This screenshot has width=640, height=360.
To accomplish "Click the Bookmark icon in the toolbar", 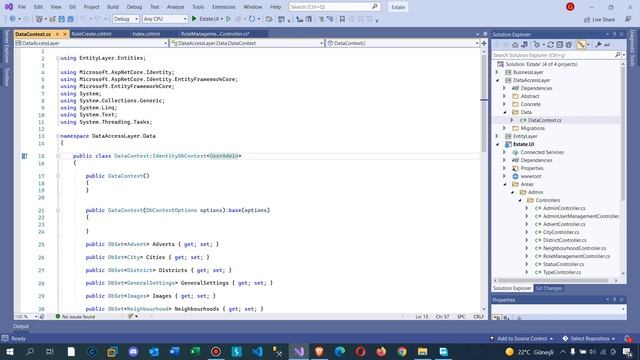I will [x=342, y=19].
